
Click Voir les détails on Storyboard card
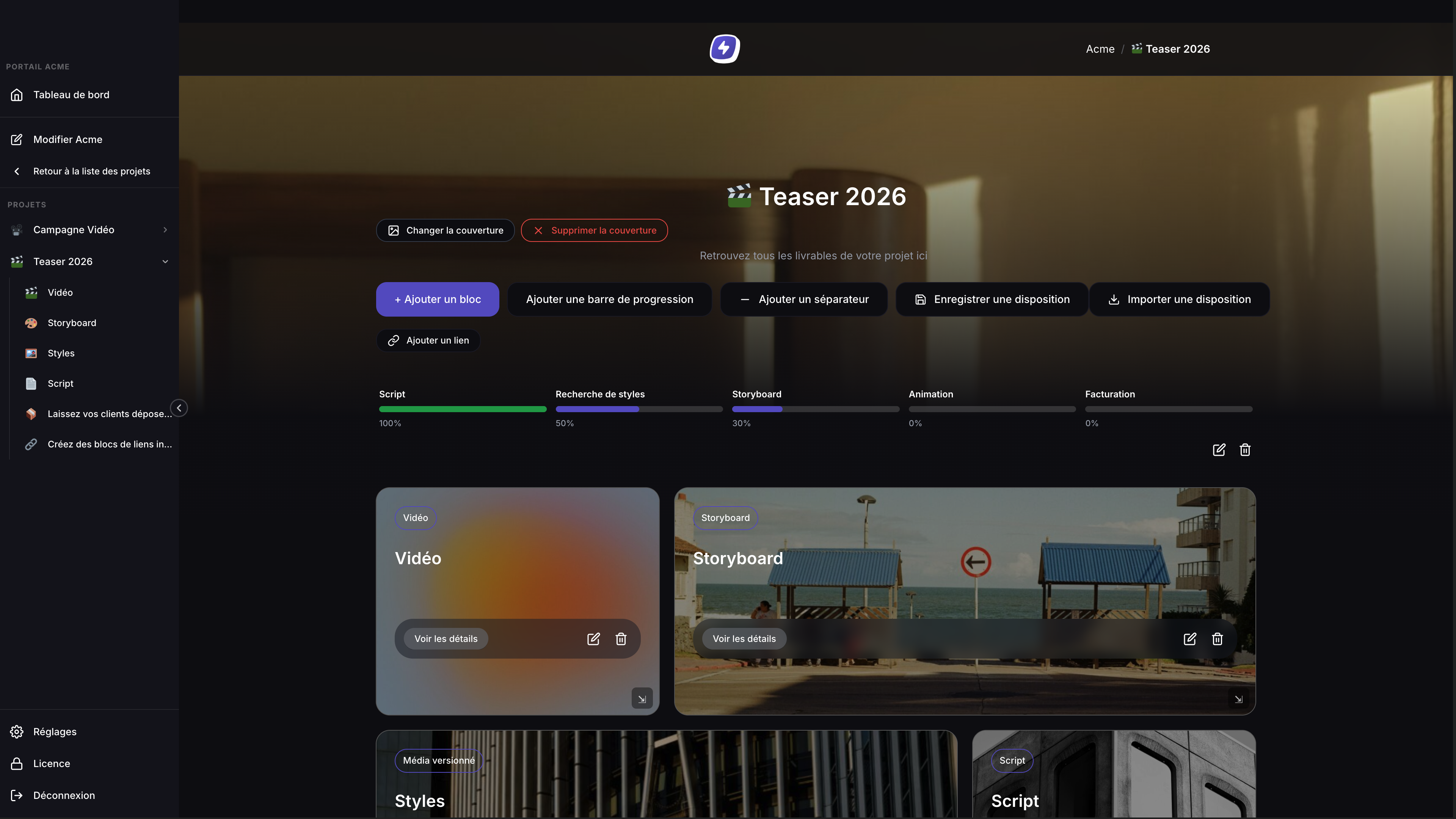click(744, 639)
